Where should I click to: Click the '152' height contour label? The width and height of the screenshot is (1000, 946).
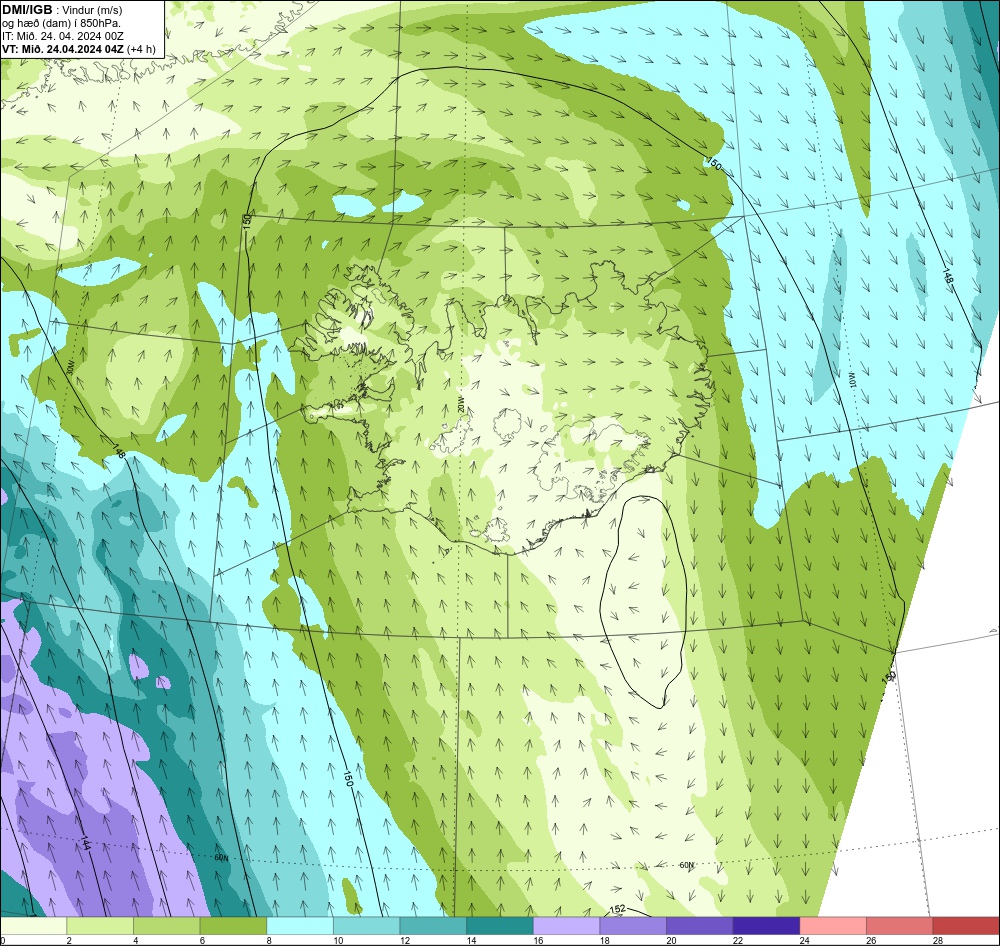coord(617,910)
